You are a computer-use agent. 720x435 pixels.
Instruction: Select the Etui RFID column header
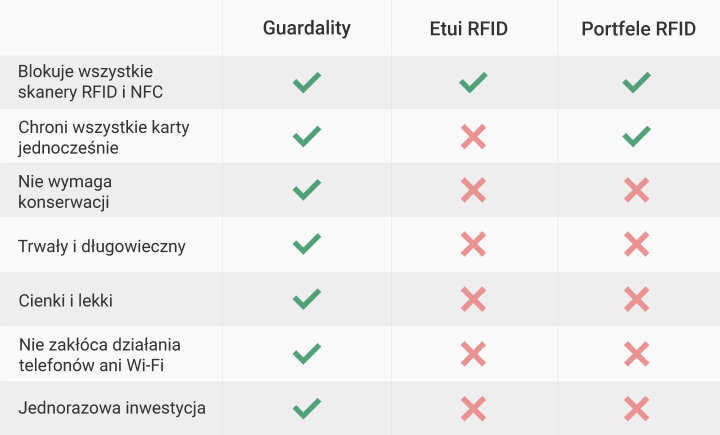pyautogui.click(x=469, y=28)
